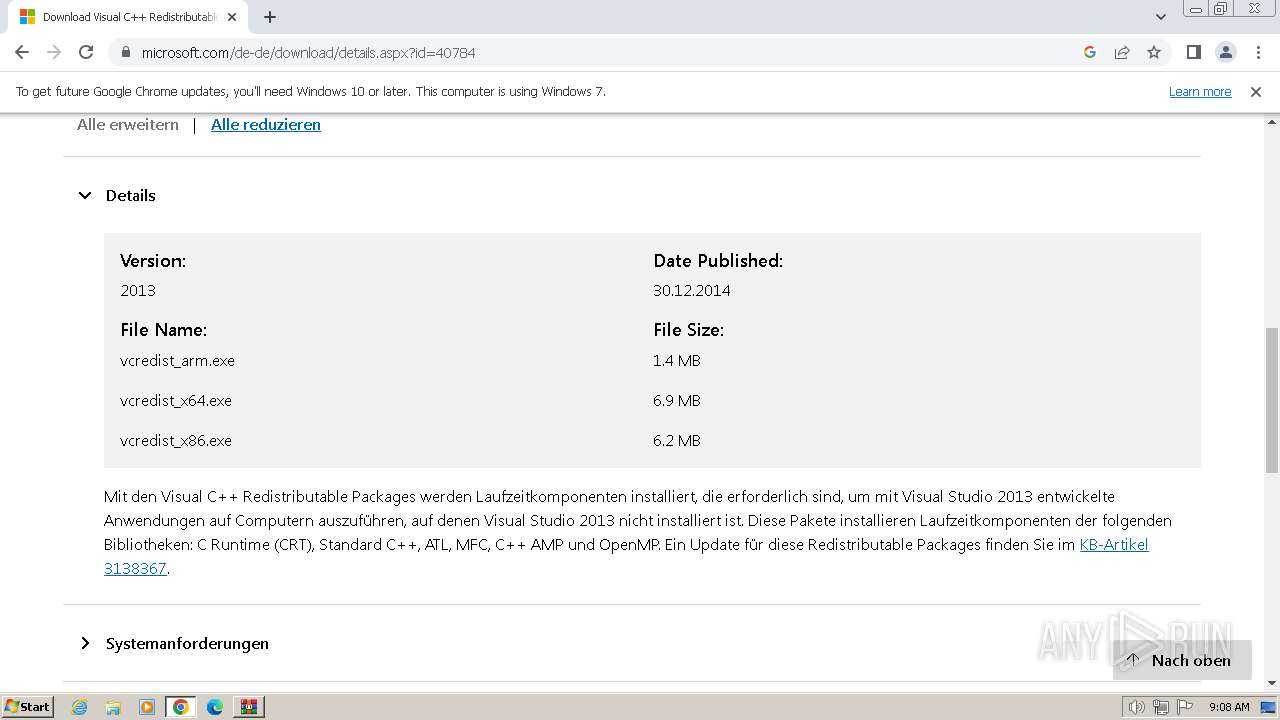The image size is (1280, 720).
Task: Expand the Systemanforderungen section
Action: pyautogui.click(x=173, y=643)
